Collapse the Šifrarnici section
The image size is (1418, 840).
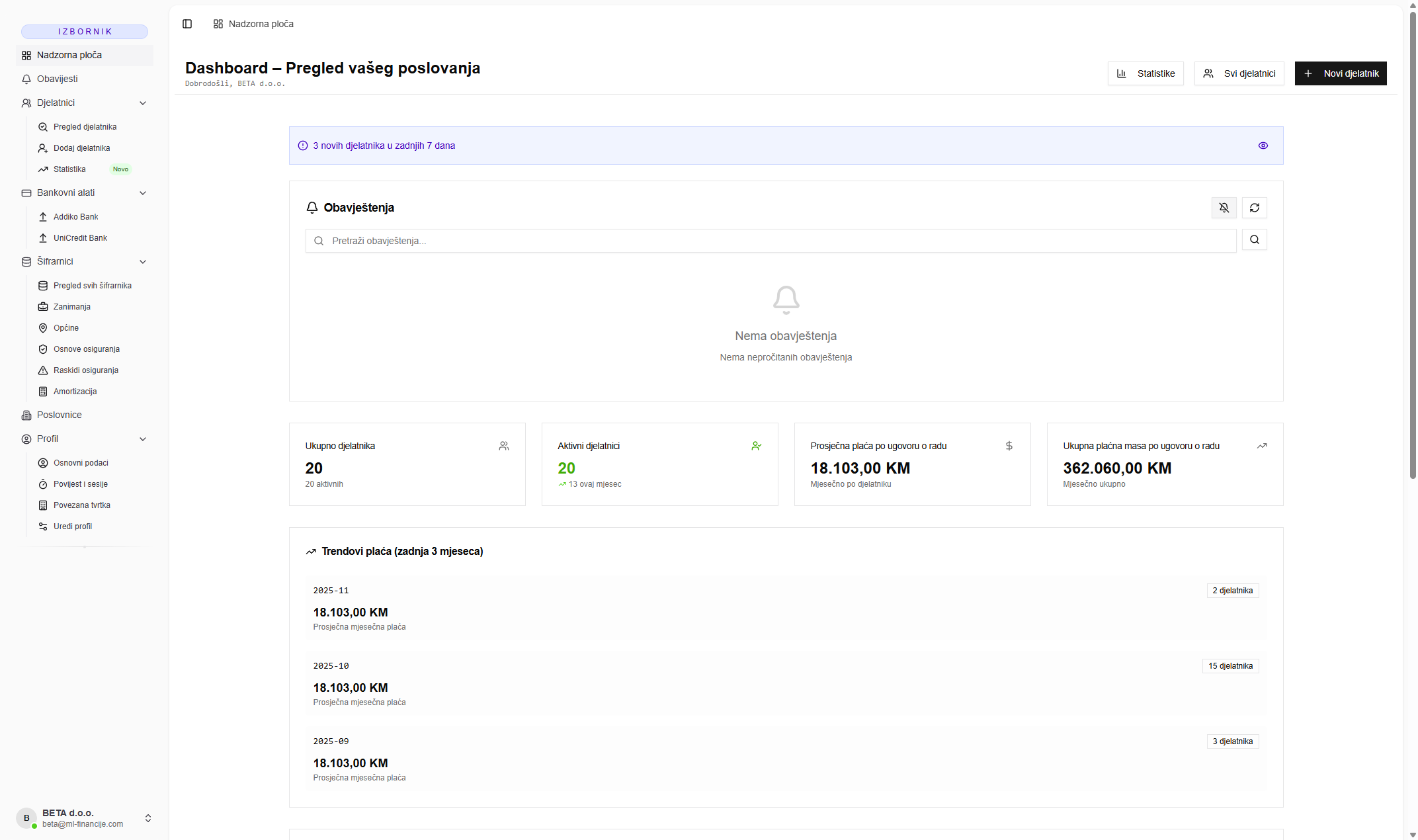click(x=142, y=262)
